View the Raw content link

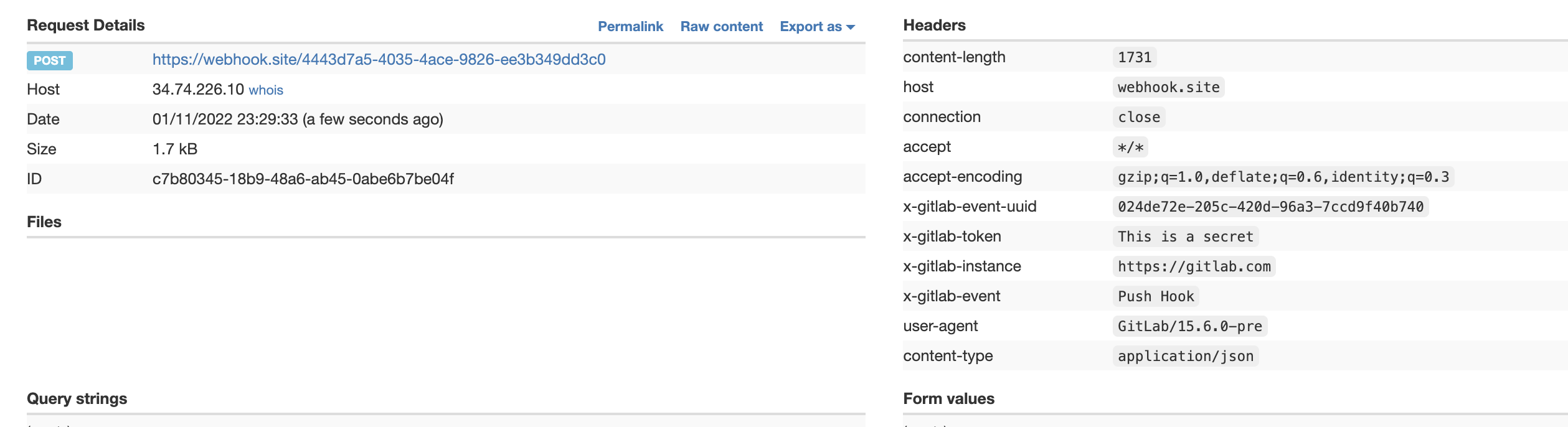pos(721,27)
